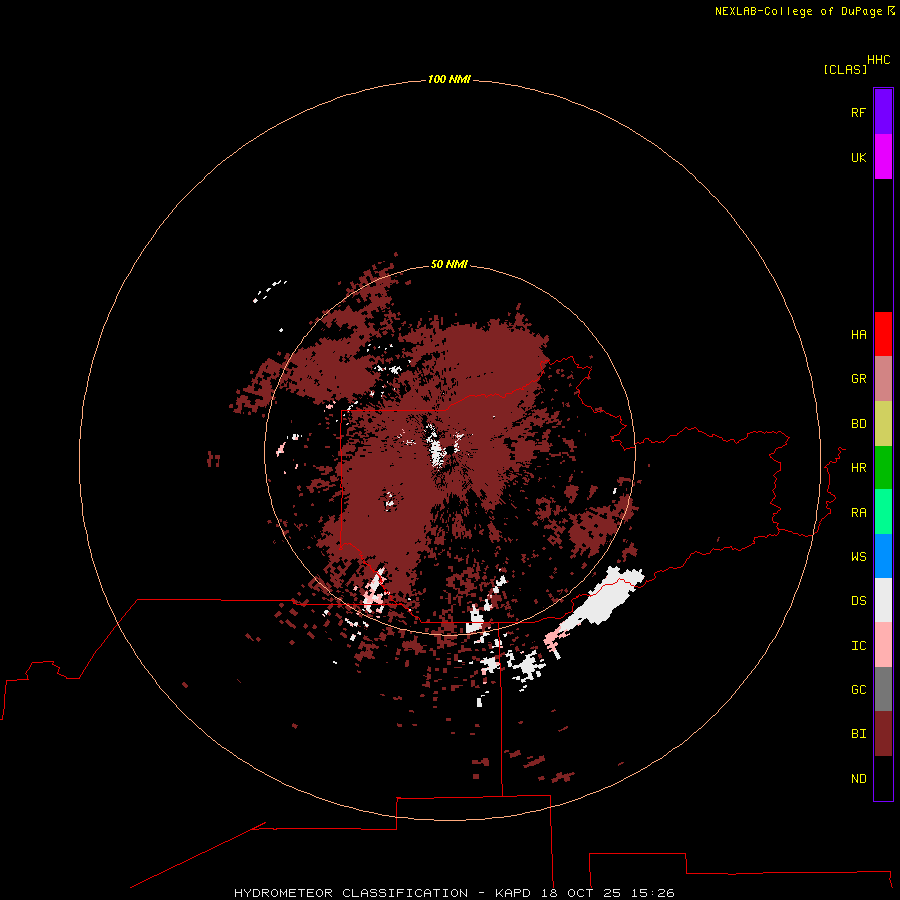Click the GR legend label

858,379
